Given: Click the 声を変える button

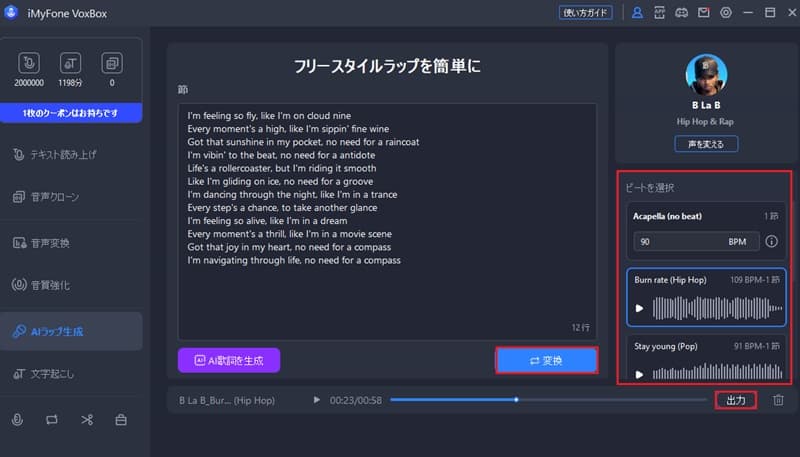Looking at the screenshot, I should click(706, 144).
